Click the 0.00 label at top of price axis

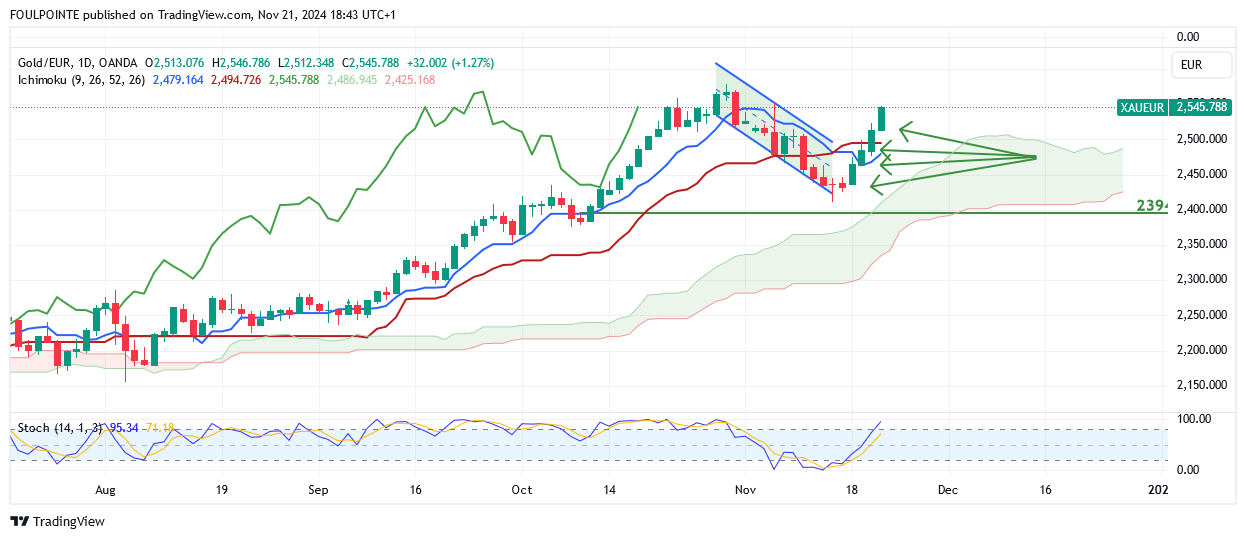coord(1188,37)
